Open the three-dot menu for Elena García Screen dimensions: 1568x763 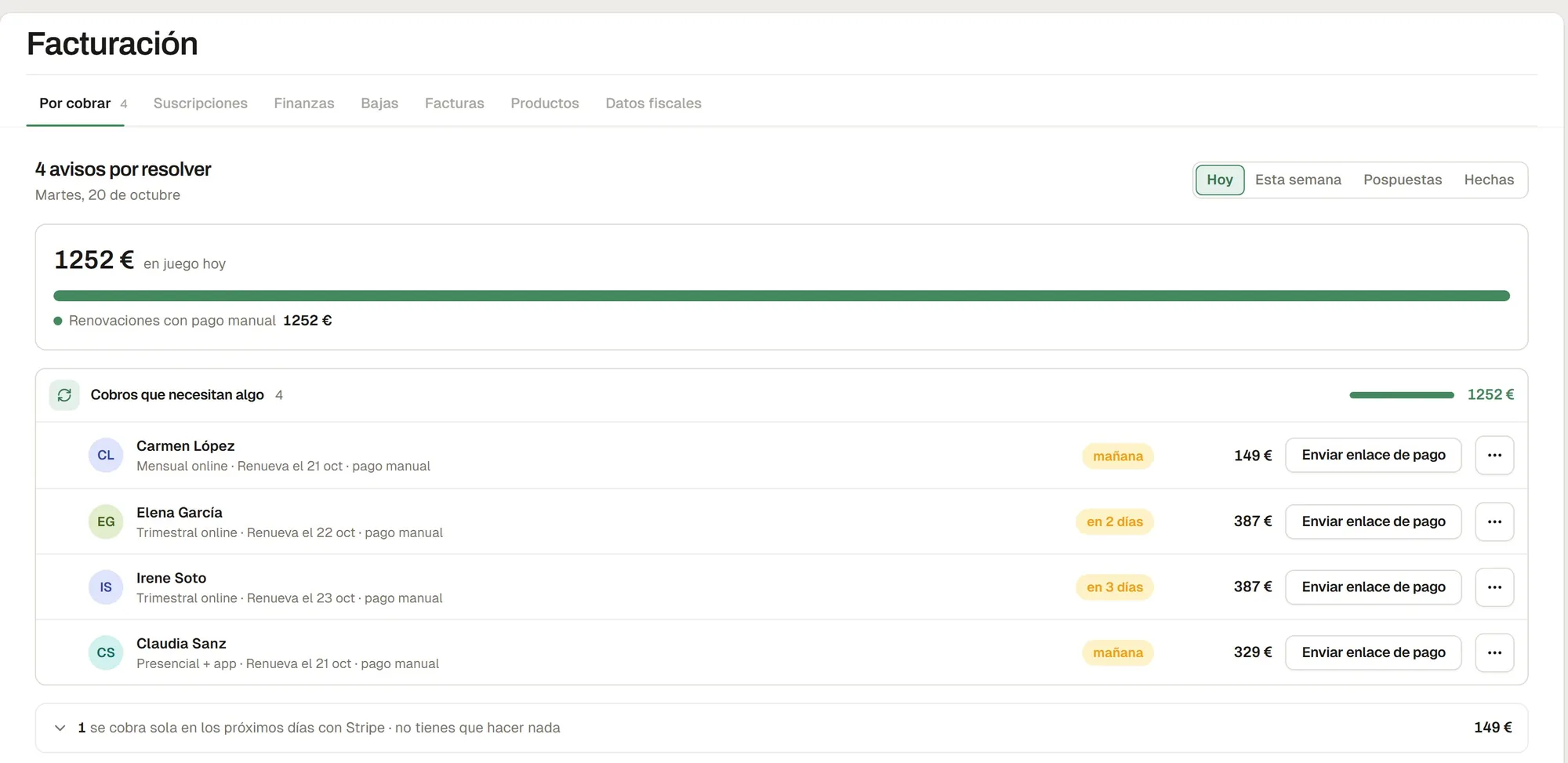pyautogui.click(x=1494, y=521)
